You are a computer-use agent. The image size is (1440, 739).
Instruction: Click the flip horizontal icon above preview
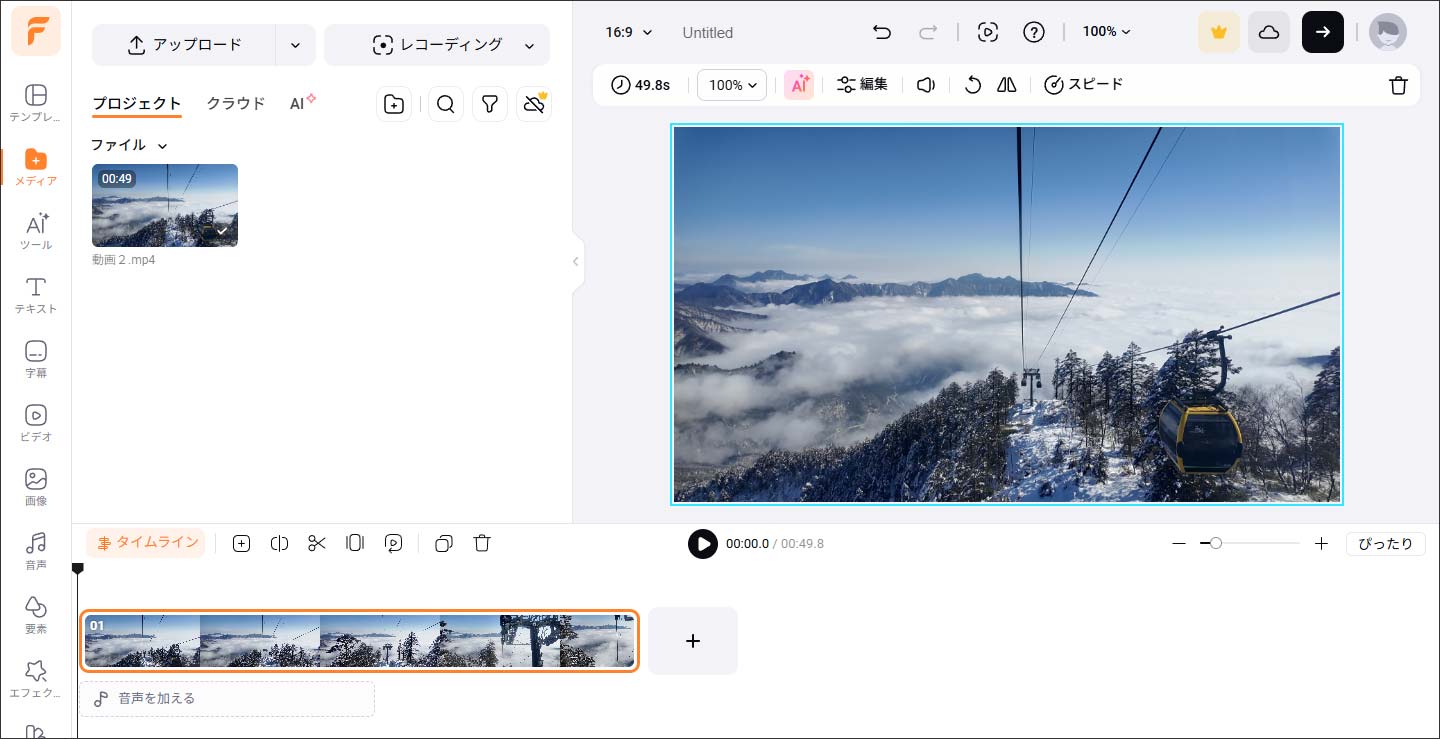(1007, 85)
